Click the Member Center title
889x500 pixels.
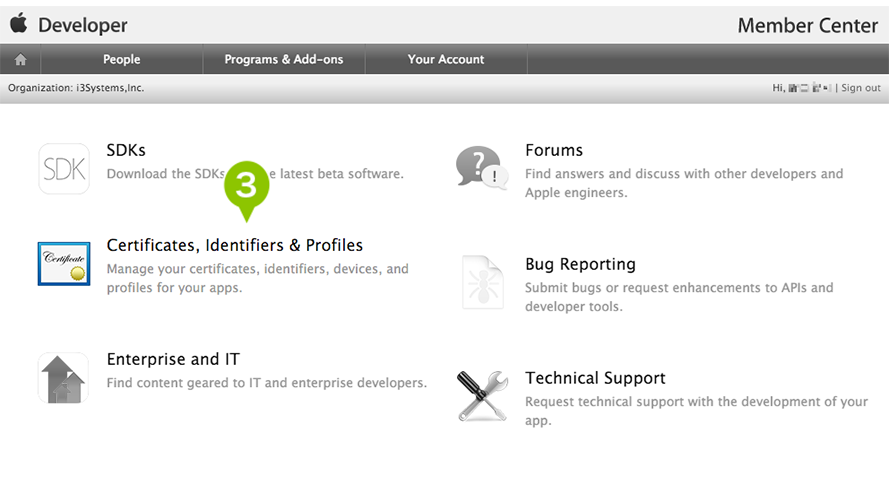(807, 26)
